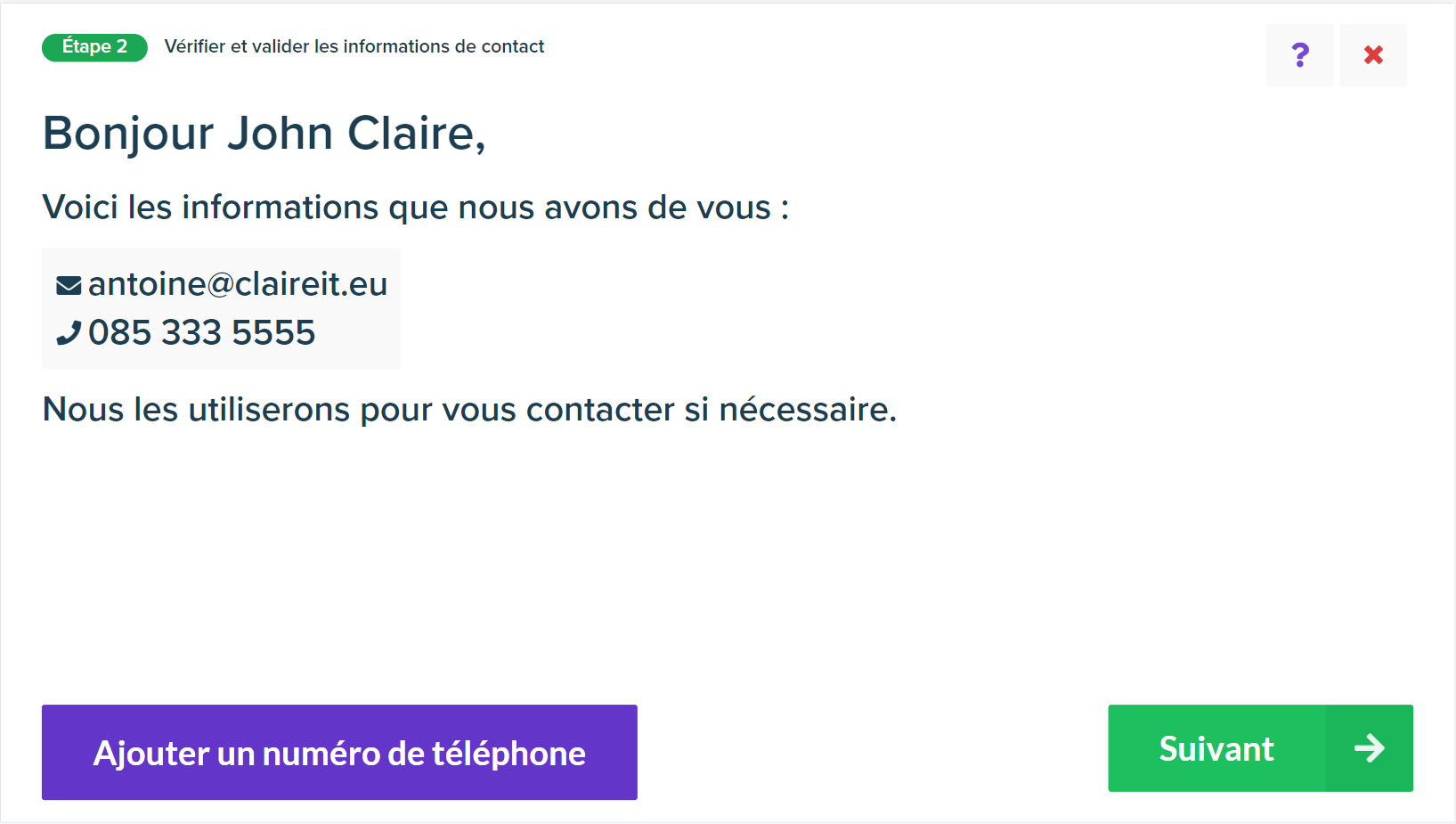Open help with the purple question mark
This screenshot has height=824, width=1456.
pyautogui.click(x=1300, y=55)
